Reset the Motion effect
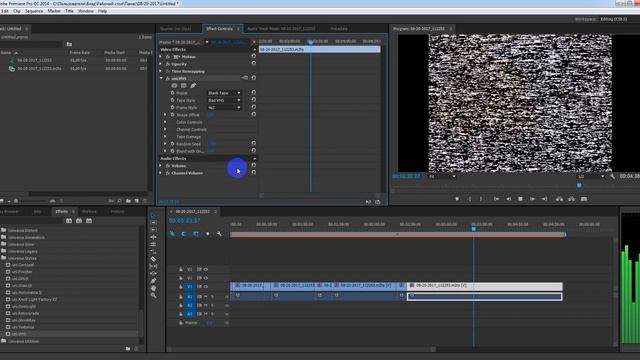Image resolution: width=640 pixels, height=360 pixels. coord(253,56)
